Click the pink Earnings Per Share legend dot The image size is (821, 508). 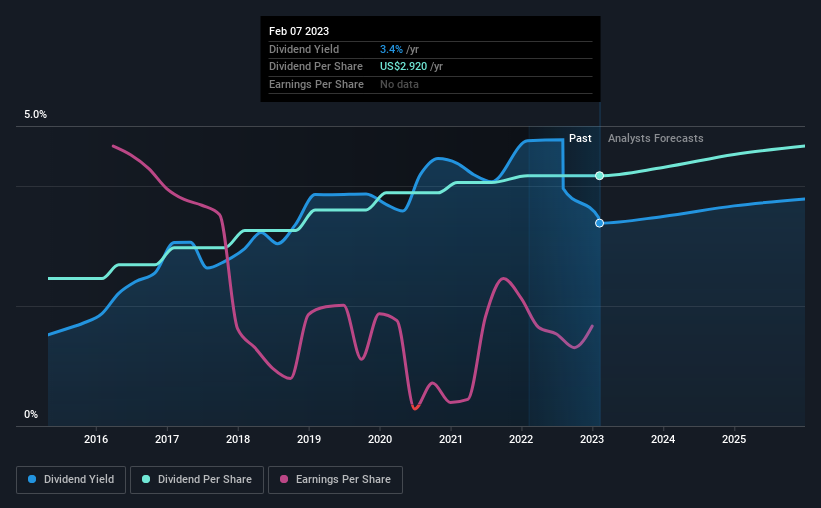tap(284, 479)
